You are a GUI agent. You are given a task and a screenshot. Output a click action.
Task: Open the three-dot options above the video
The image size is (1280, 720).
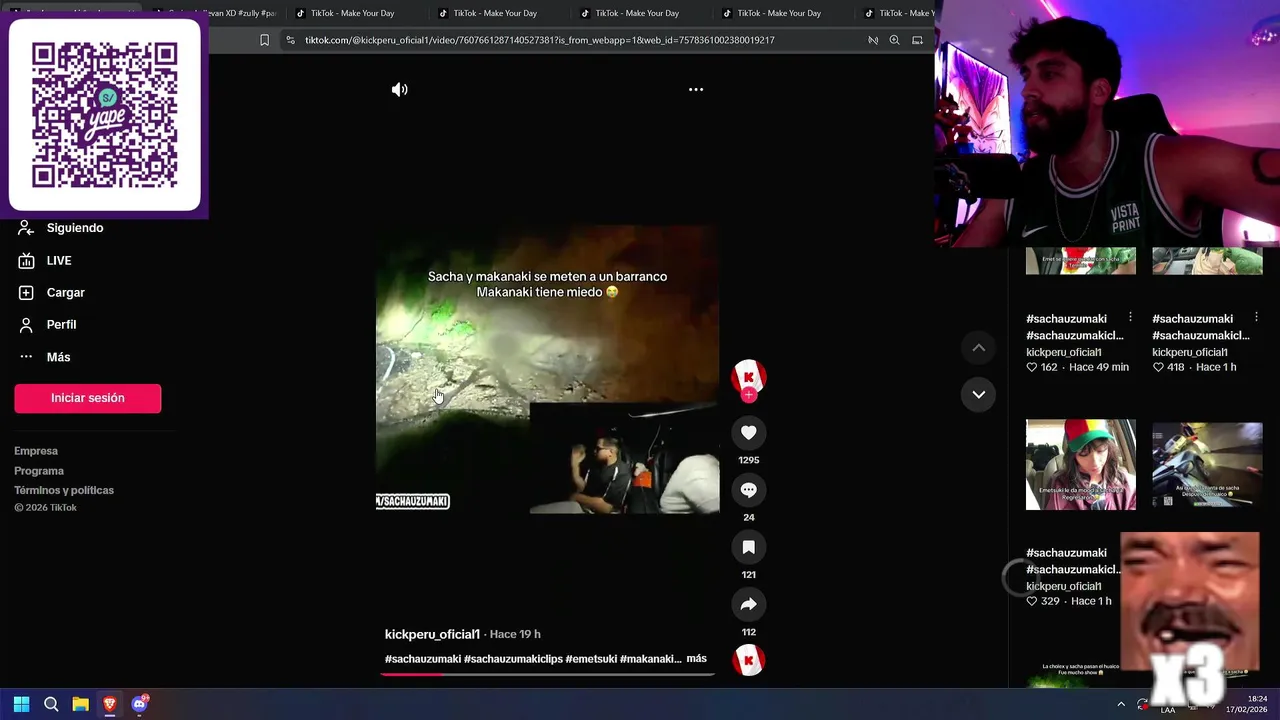coord(696,89)
